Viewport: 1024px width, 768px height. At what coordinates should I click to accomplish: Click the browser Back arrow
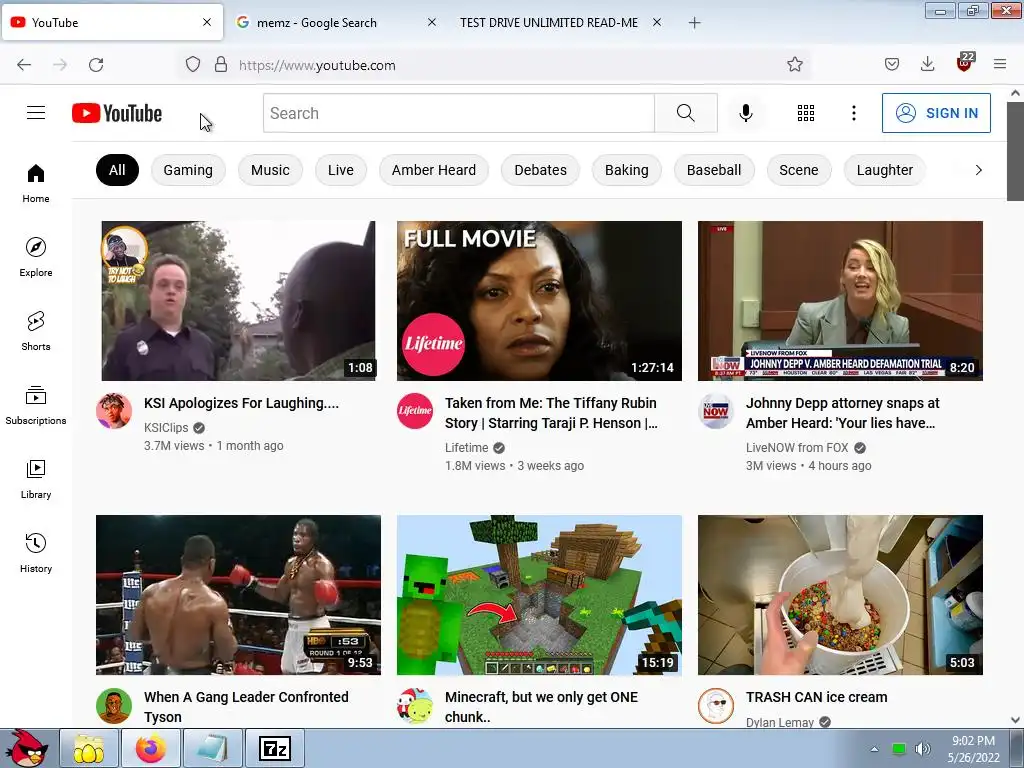24,65
